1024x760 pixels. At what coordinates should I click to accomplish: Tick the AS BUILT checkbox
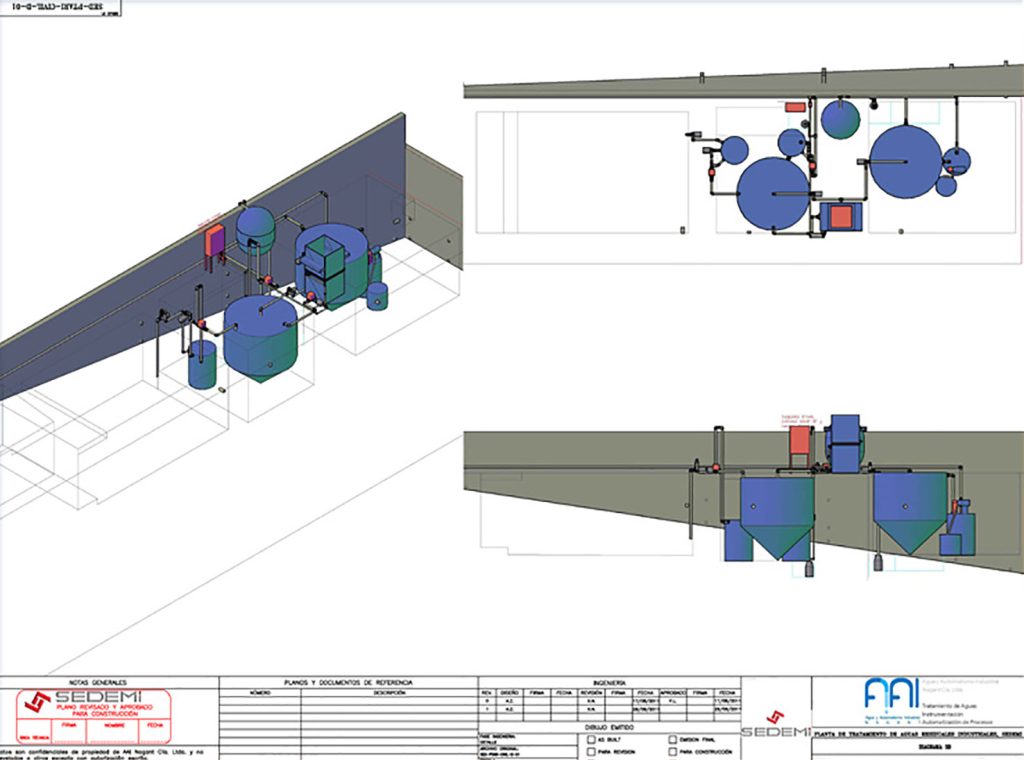coord(592,738)
